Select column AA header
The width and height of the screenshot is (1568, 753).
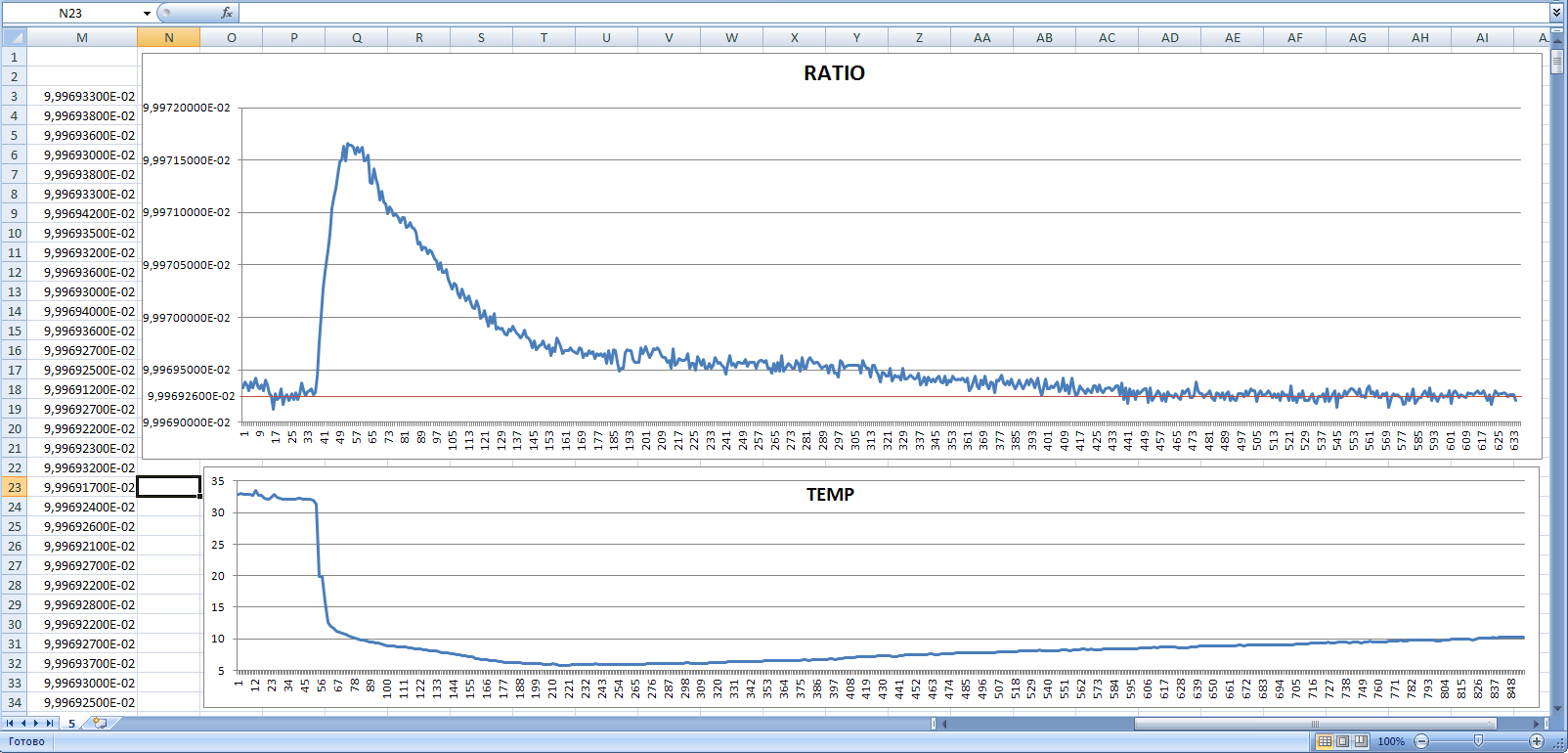(982, 37)
